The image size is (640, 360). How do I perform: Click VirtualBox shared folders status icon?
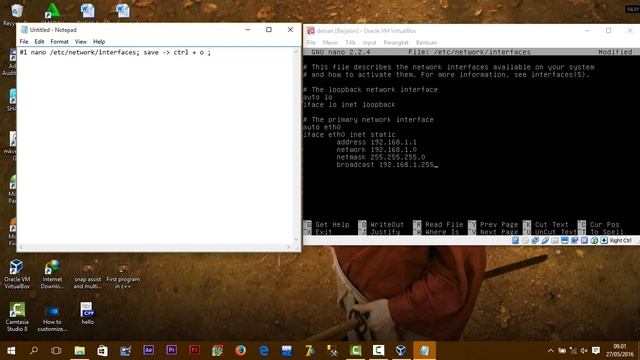coord(555,240)
